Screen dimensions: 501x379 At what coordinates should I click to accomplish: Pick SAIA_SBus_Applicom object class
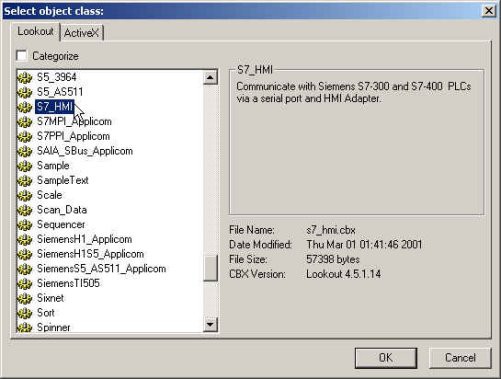click(x=85, y=151)
